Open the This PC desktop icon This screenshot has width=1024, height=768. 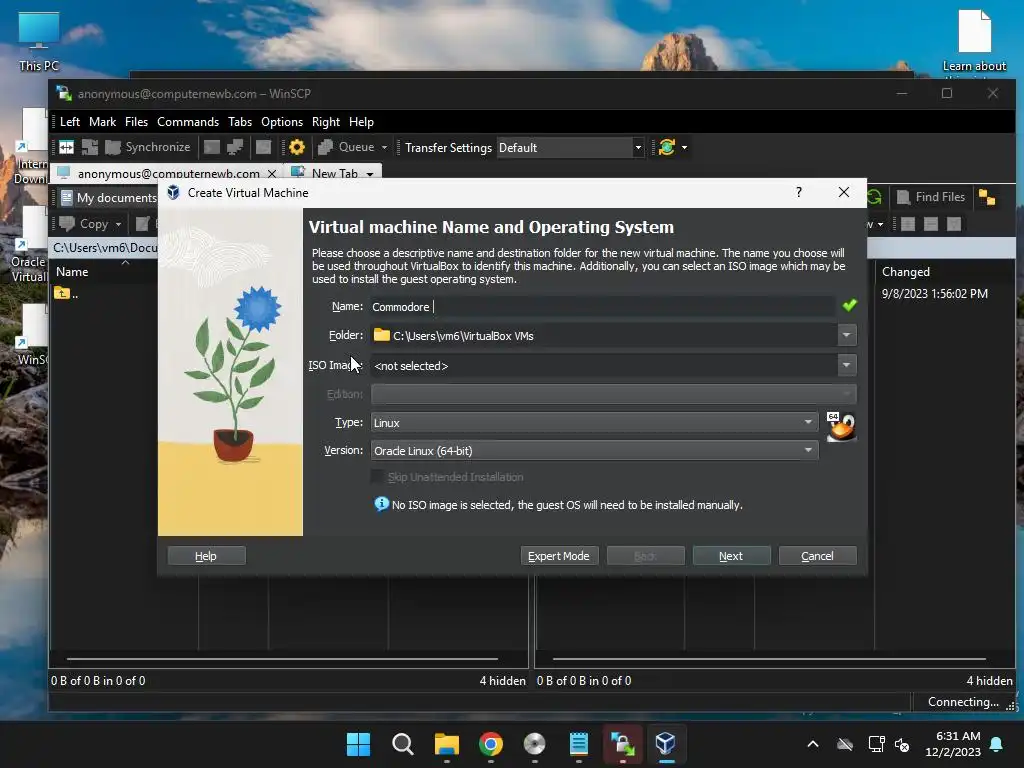39,42
